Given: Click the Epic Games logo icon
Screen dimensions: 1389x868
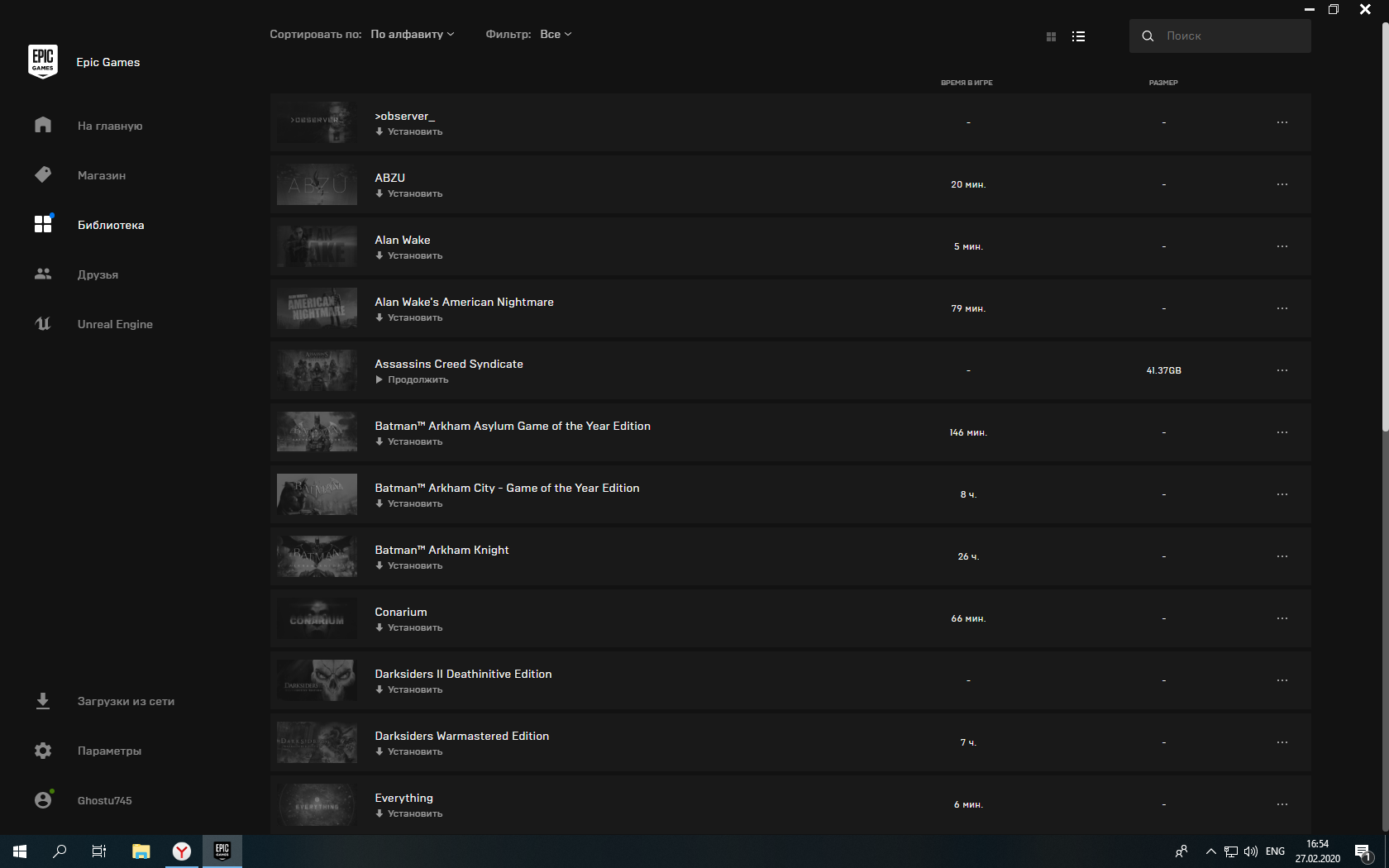Looking at the screenshot, I should tap(43, 62).
